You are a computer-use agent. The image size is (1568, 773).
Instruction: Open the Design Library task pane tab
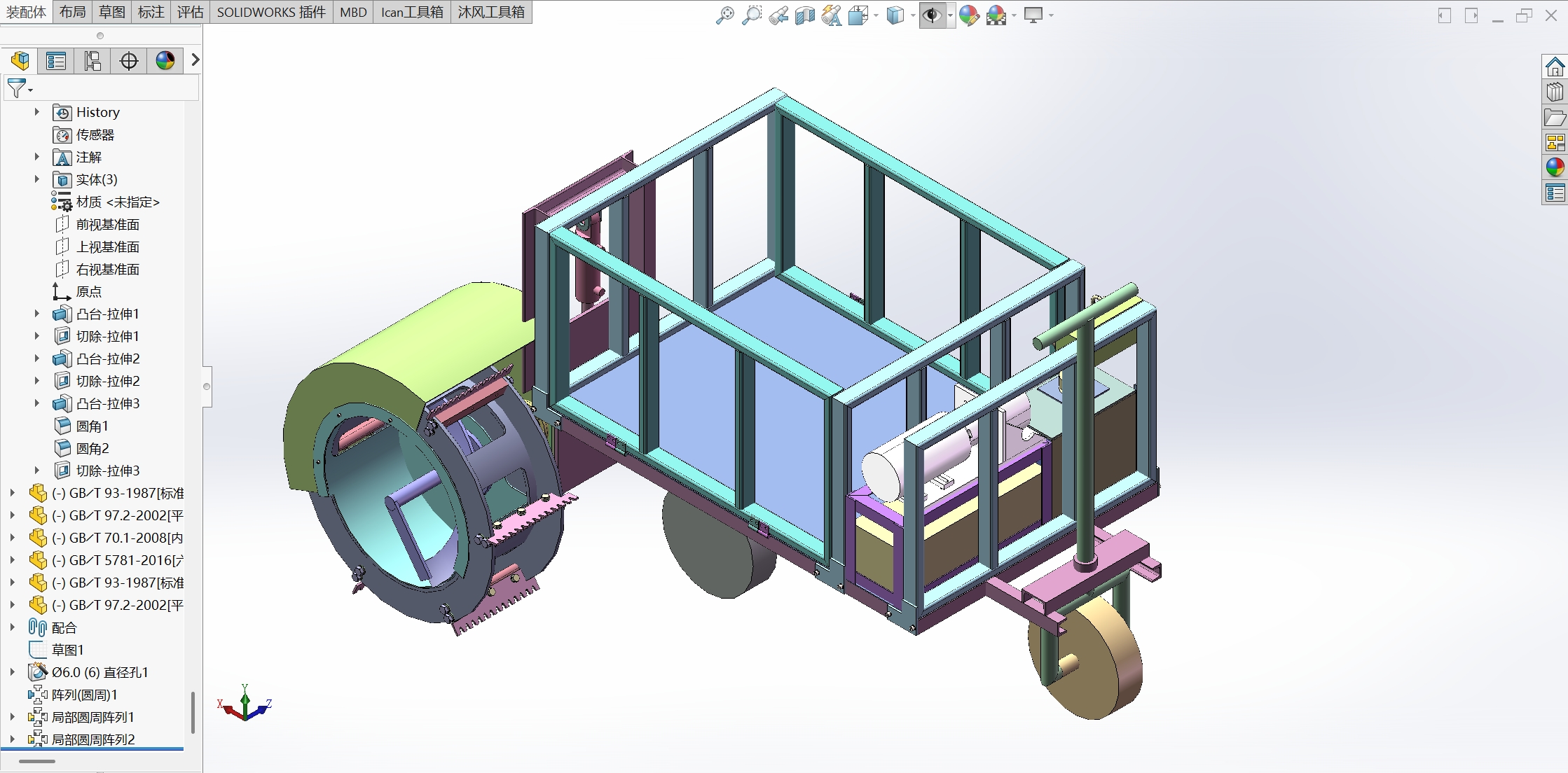1555,92
